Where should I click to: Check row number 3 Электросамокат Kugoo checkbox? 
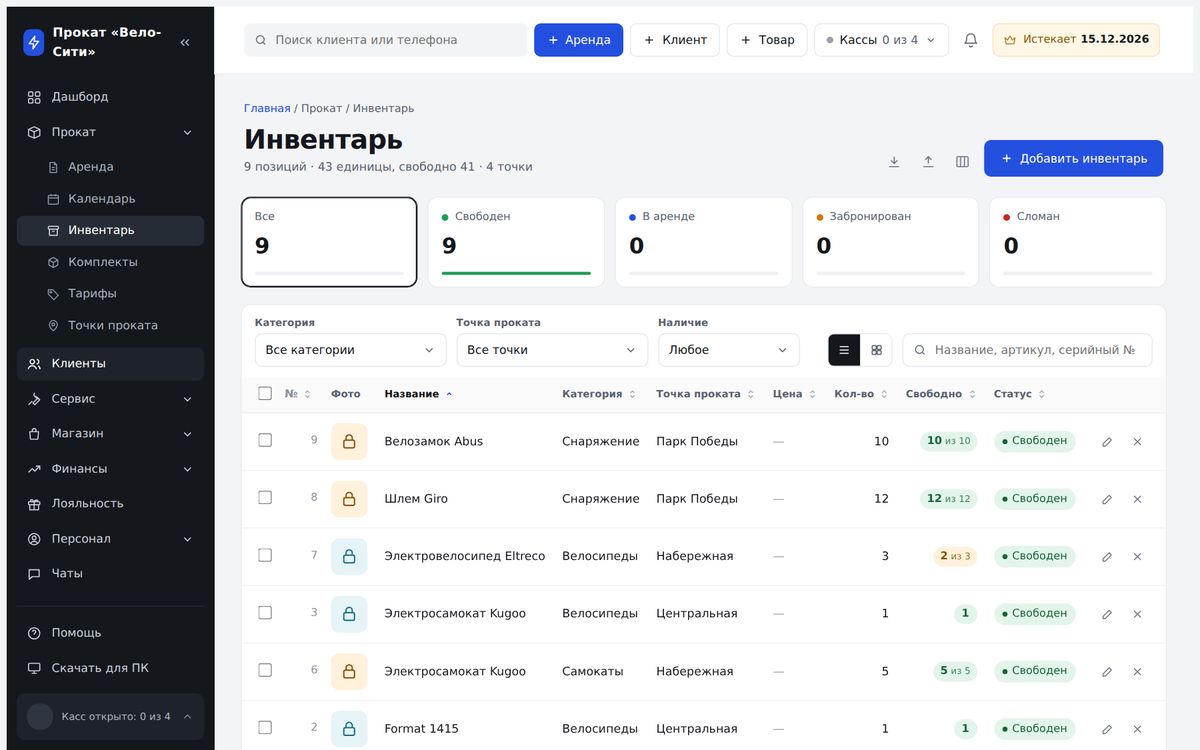[265, 612]
